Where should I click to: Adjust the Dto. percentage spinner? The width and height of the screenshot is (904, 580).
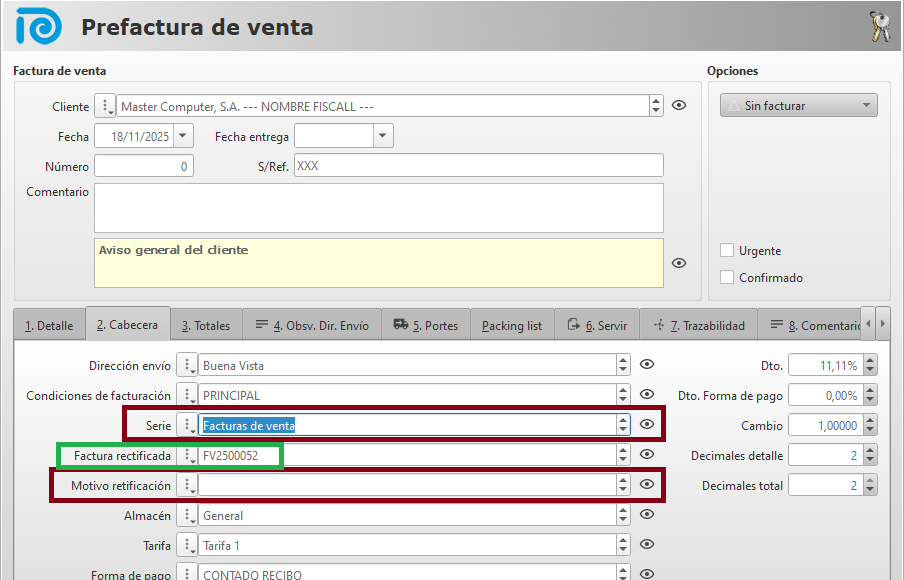click(x=870, y=366)
